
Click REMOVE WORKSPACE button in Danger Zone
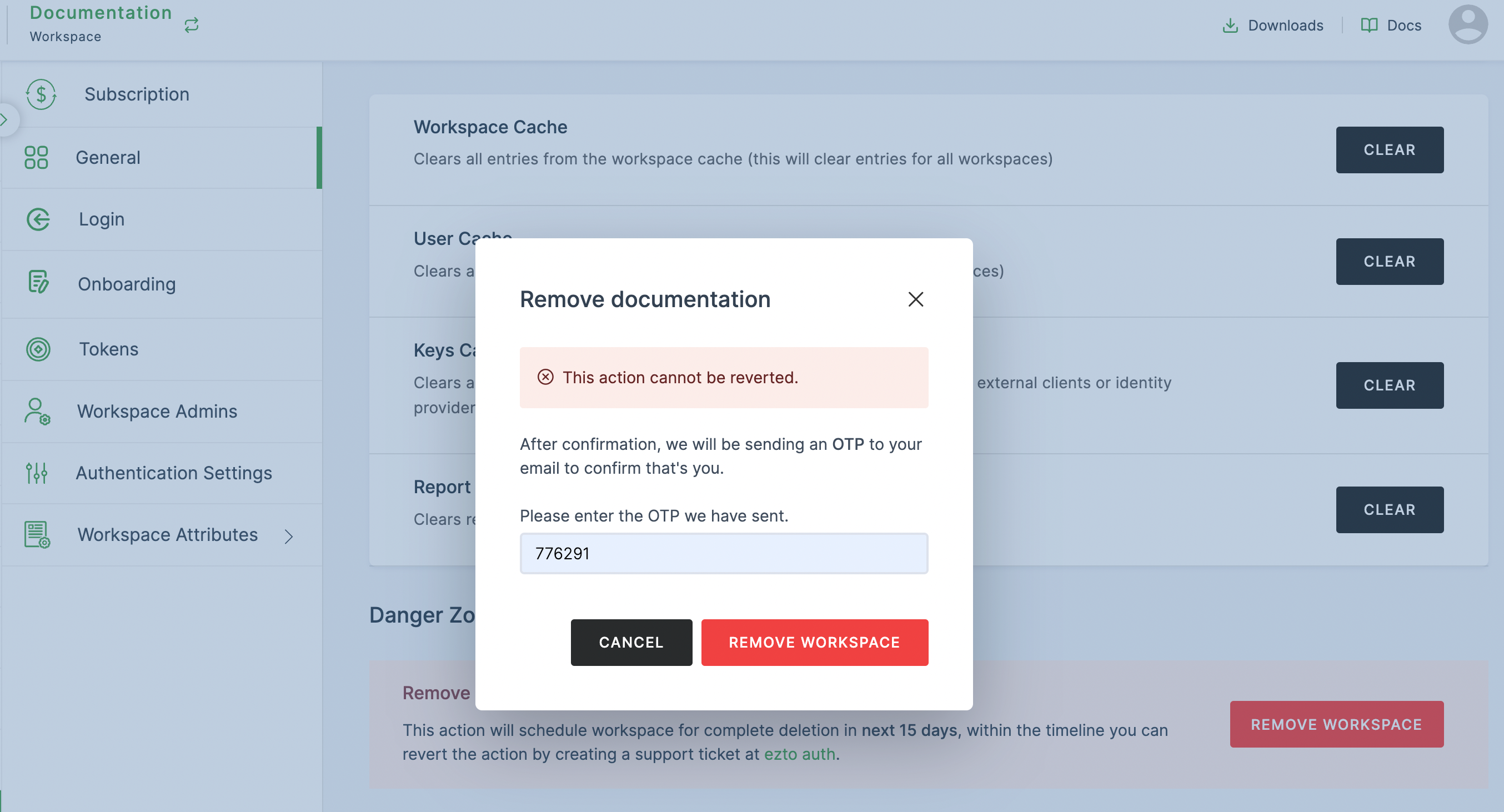pyautogui.click(x=1337, y=724)
